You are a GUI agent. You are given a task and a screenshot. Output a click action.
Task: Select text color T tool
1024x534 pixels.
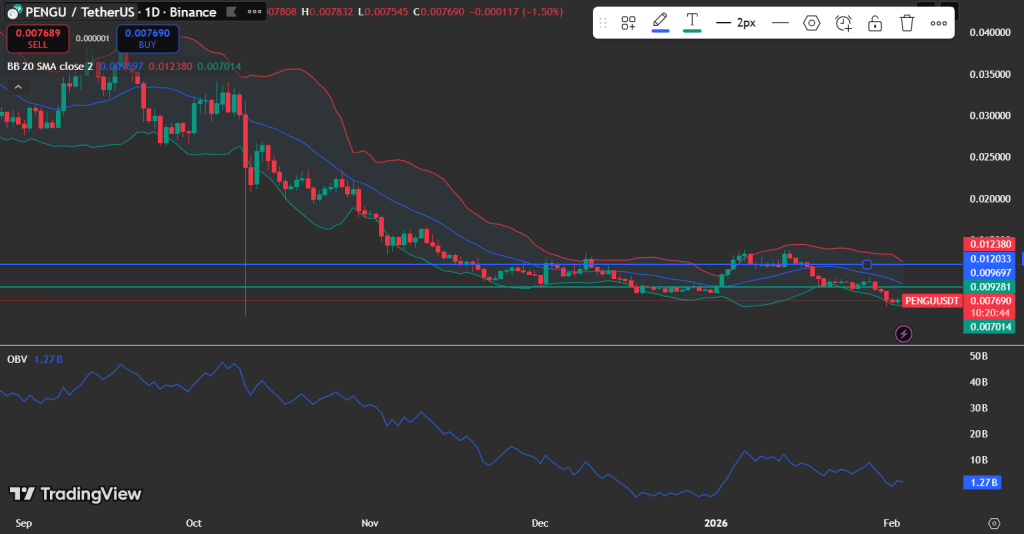click(692, 23)
